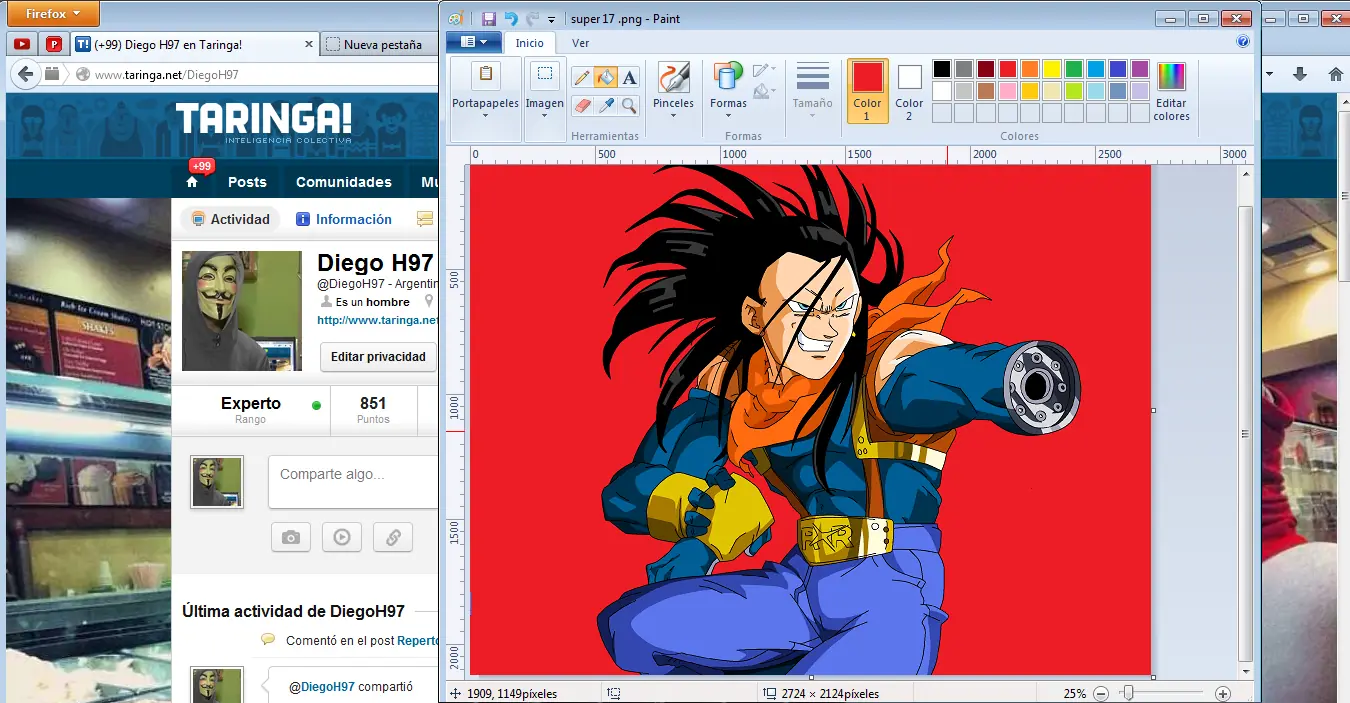Click the camera icon under Comparte algo
Screen dimensions: 1350x703
(x=291, y=537)
